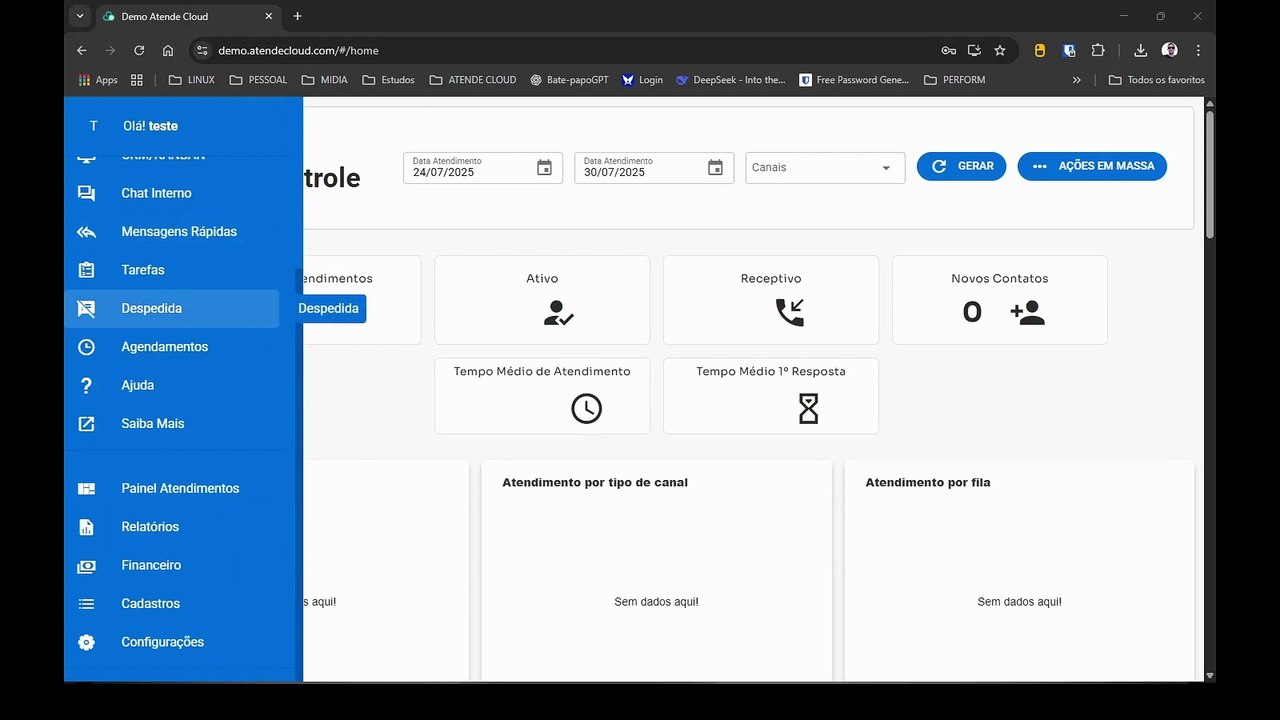
Task: Open the browser extensions puzzle icon
Action: pyautogui.click(x=1098, y=50)
